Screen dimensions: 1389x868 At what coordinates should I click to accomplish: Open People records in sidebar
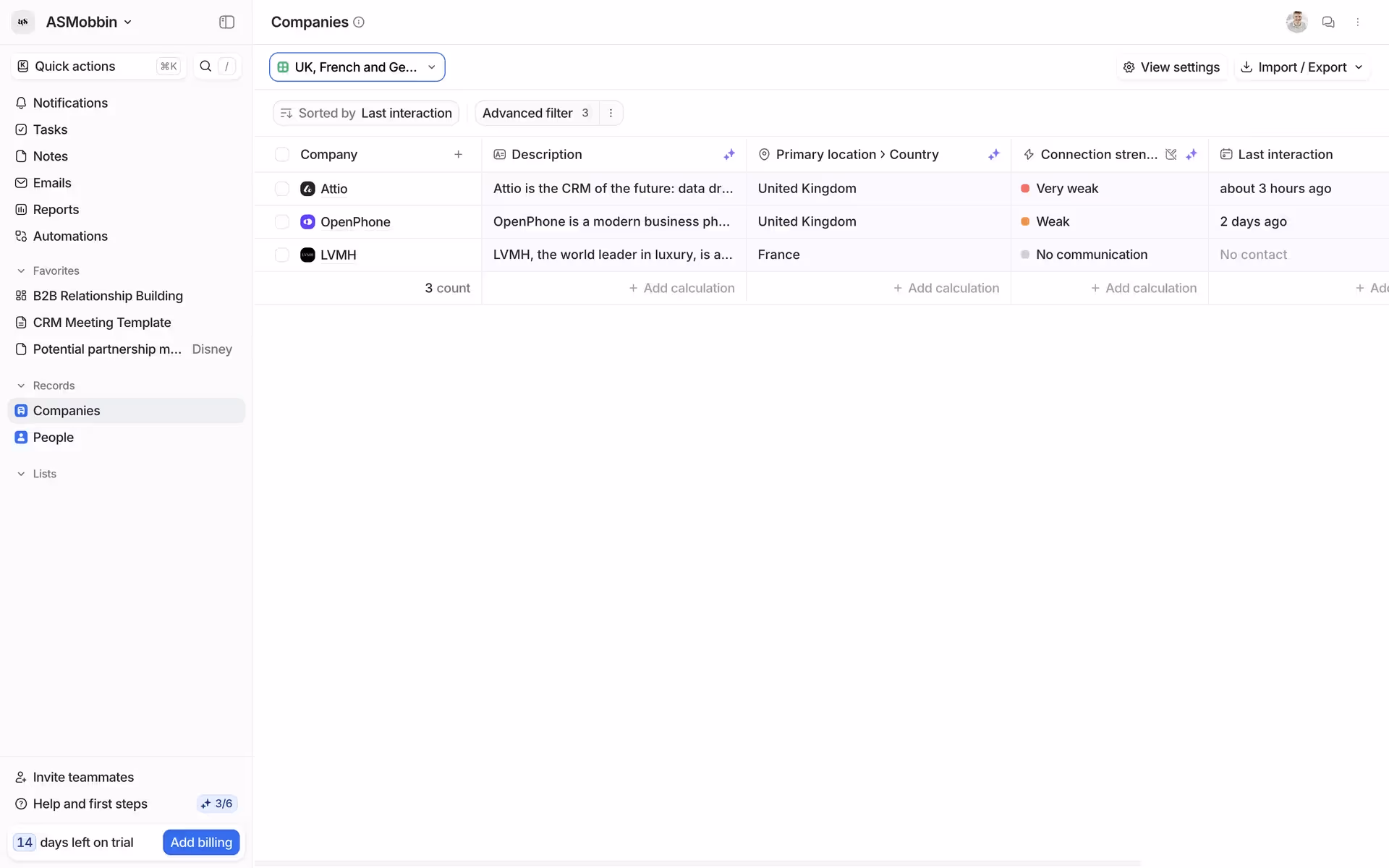(x=54, y=438)
